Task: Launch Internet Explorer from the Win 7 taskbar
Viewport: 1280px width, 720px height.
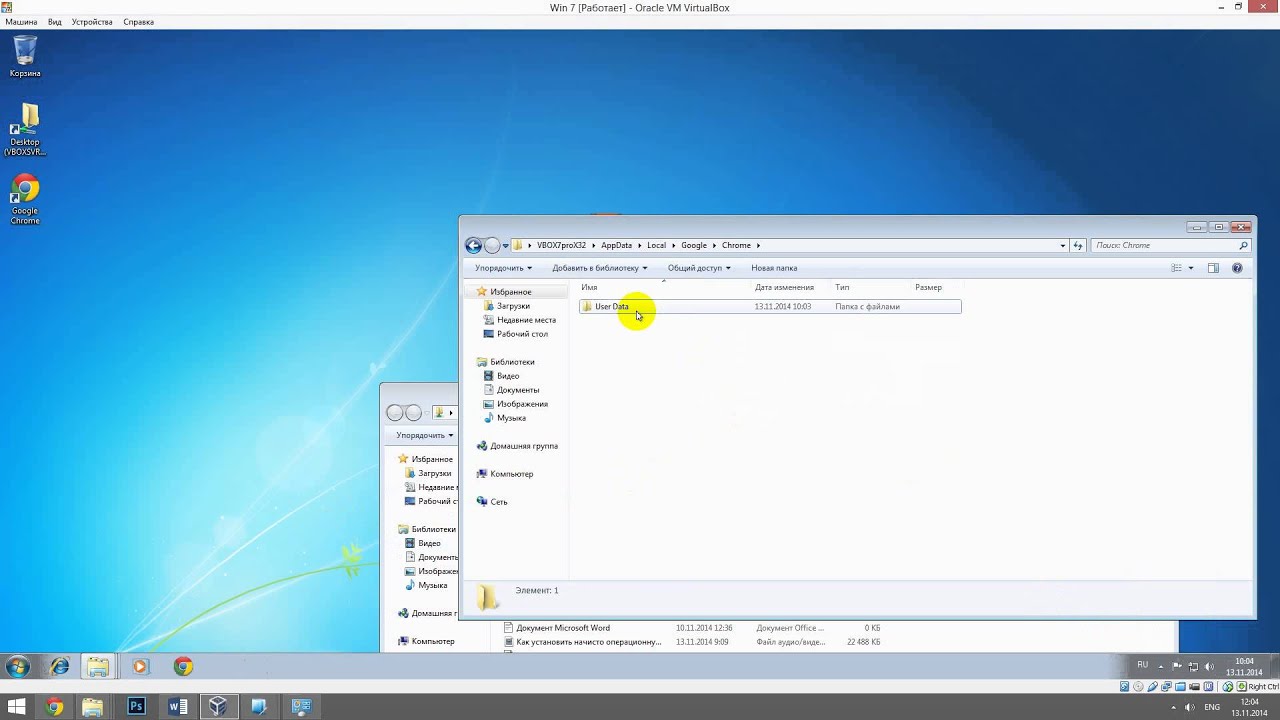Action: (60, 667)
